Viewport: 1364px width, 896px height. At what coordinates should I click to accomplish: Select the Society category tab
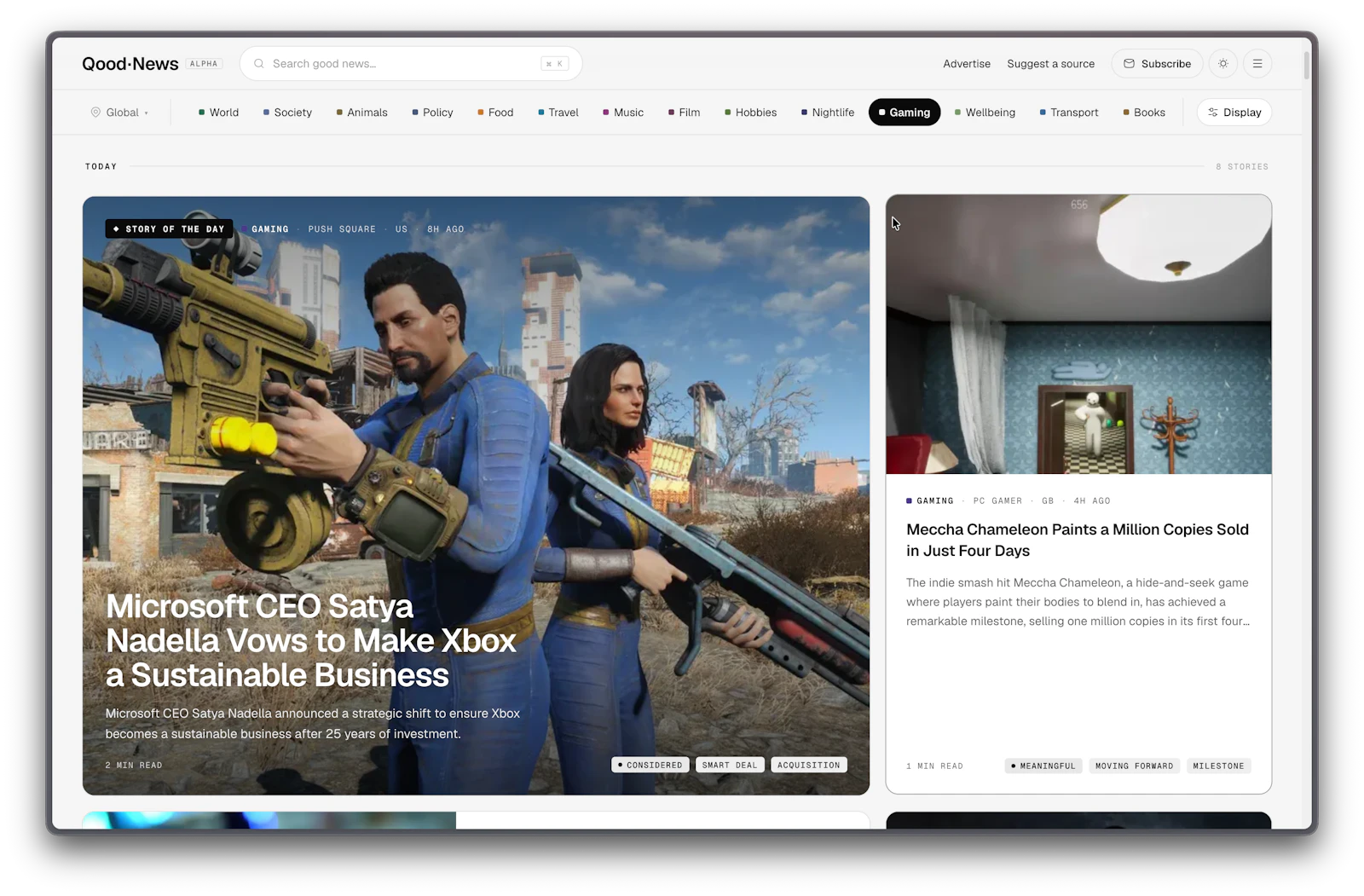pyautogui.click(x=287, y=113)
